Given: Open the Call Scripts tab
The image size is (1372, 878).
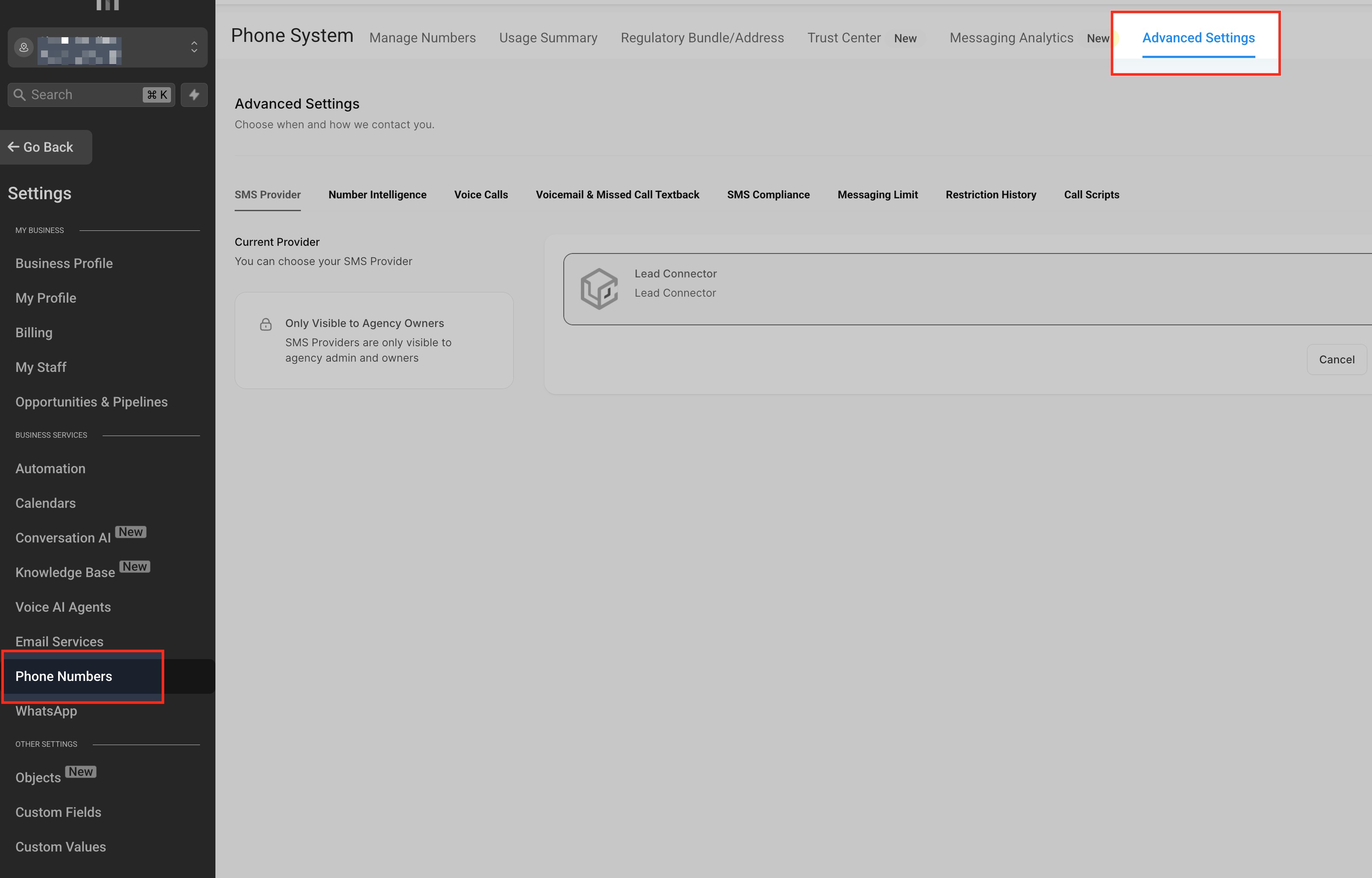Looking at the screenshot, I should click(x=1091, y=195).
